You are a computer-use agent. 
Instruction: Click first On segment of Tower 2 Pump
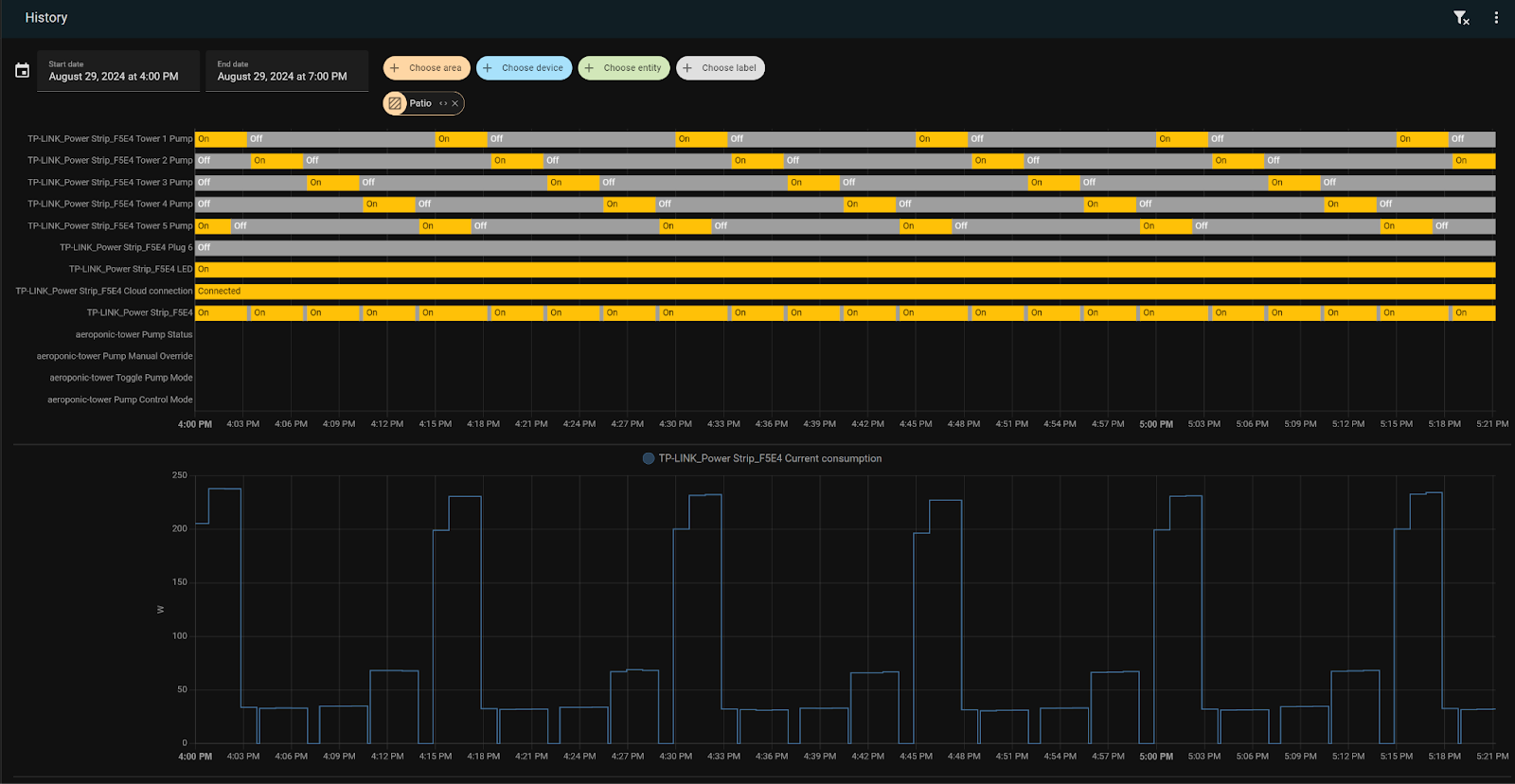(x=277, y=161)
